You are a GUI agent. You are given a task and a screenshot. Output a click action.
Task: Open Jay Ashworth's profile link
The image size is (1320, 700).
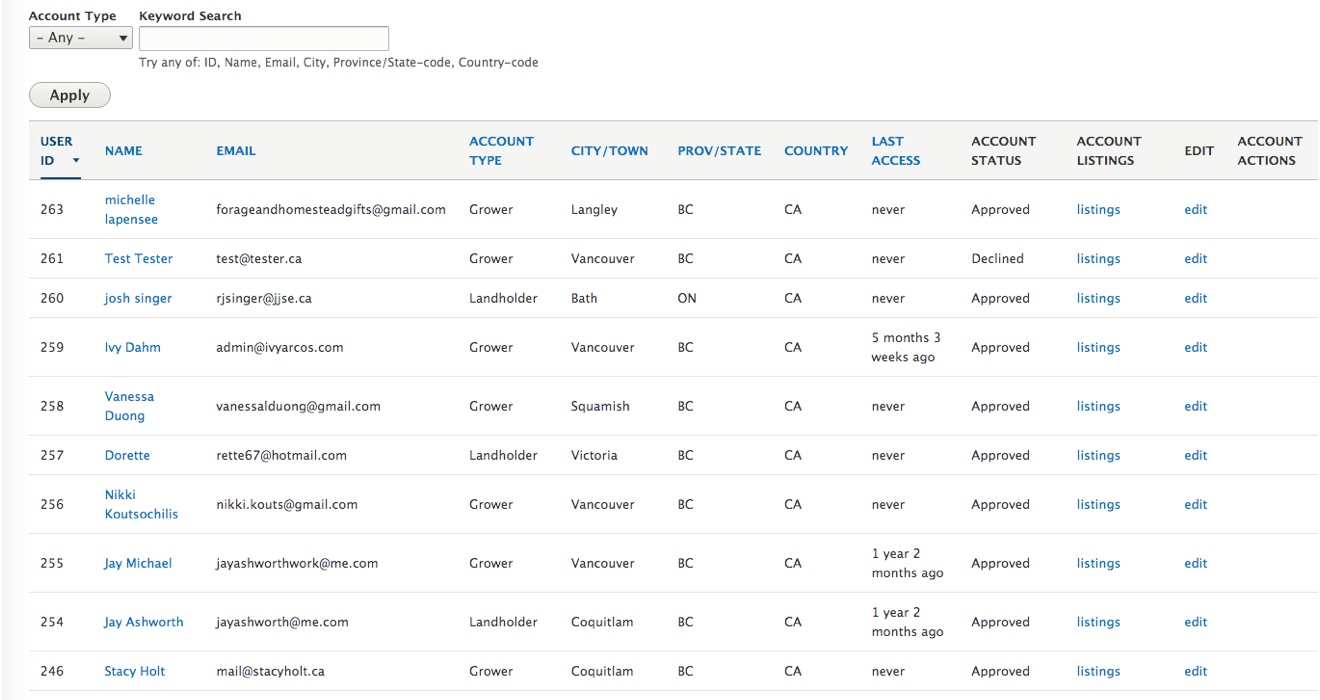click(x=143, y=622)
